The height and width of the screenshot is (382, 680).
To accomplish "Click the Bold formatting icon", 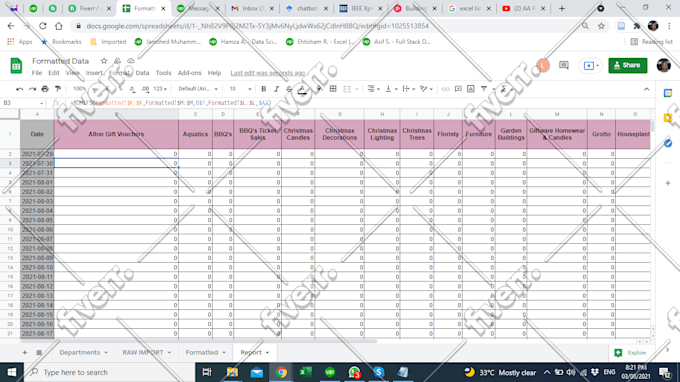I will click(x=263, y=89).
